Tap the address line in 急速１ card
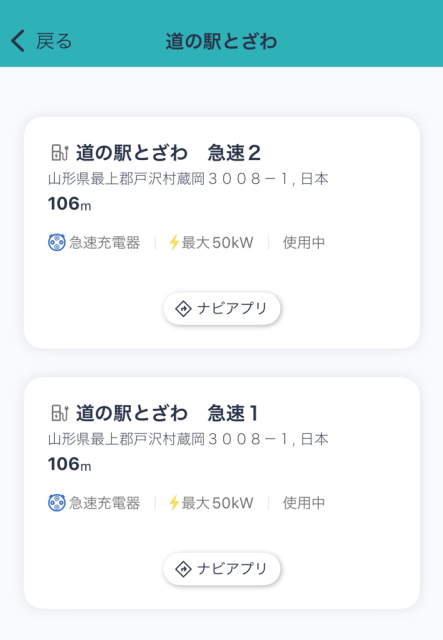Screen dimensions: 443x640 tap(188, 439)
